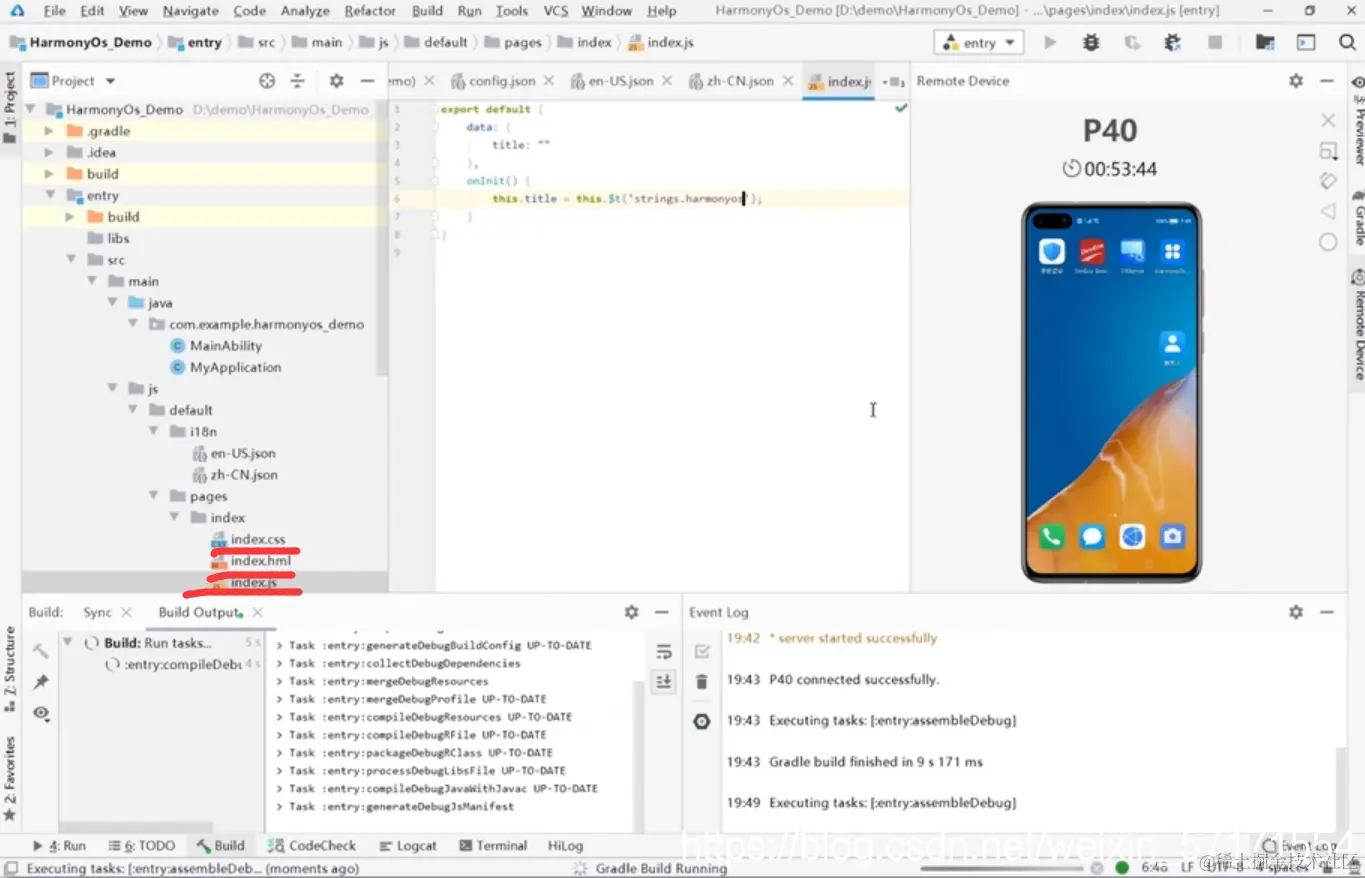Collapse the pages folder
The height and width of the screenshot is (878, 1365).
click(154, 496)
